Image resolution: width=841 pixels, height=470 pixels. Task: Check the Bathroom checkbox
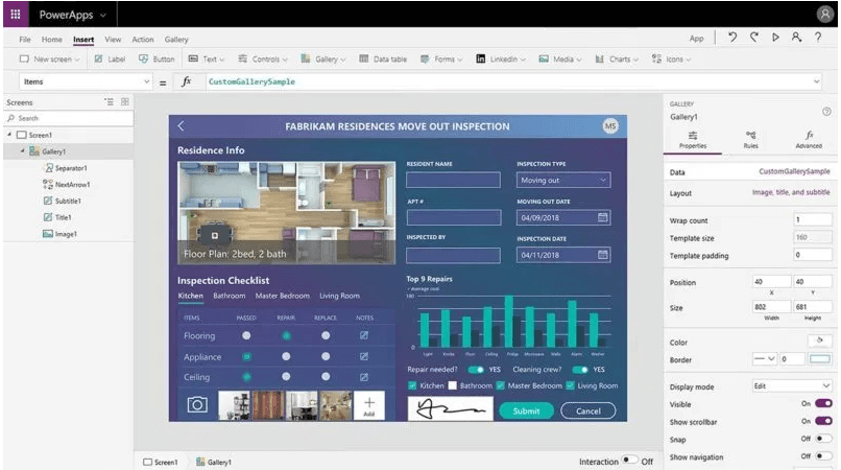(x=454, y=386)
